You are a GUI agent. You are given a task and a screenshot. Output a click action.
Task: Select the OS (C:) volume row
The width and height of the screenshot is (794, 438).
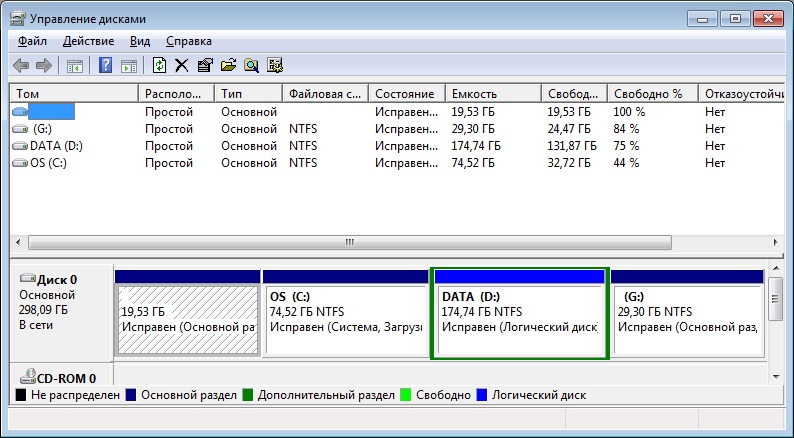[397, 163]
